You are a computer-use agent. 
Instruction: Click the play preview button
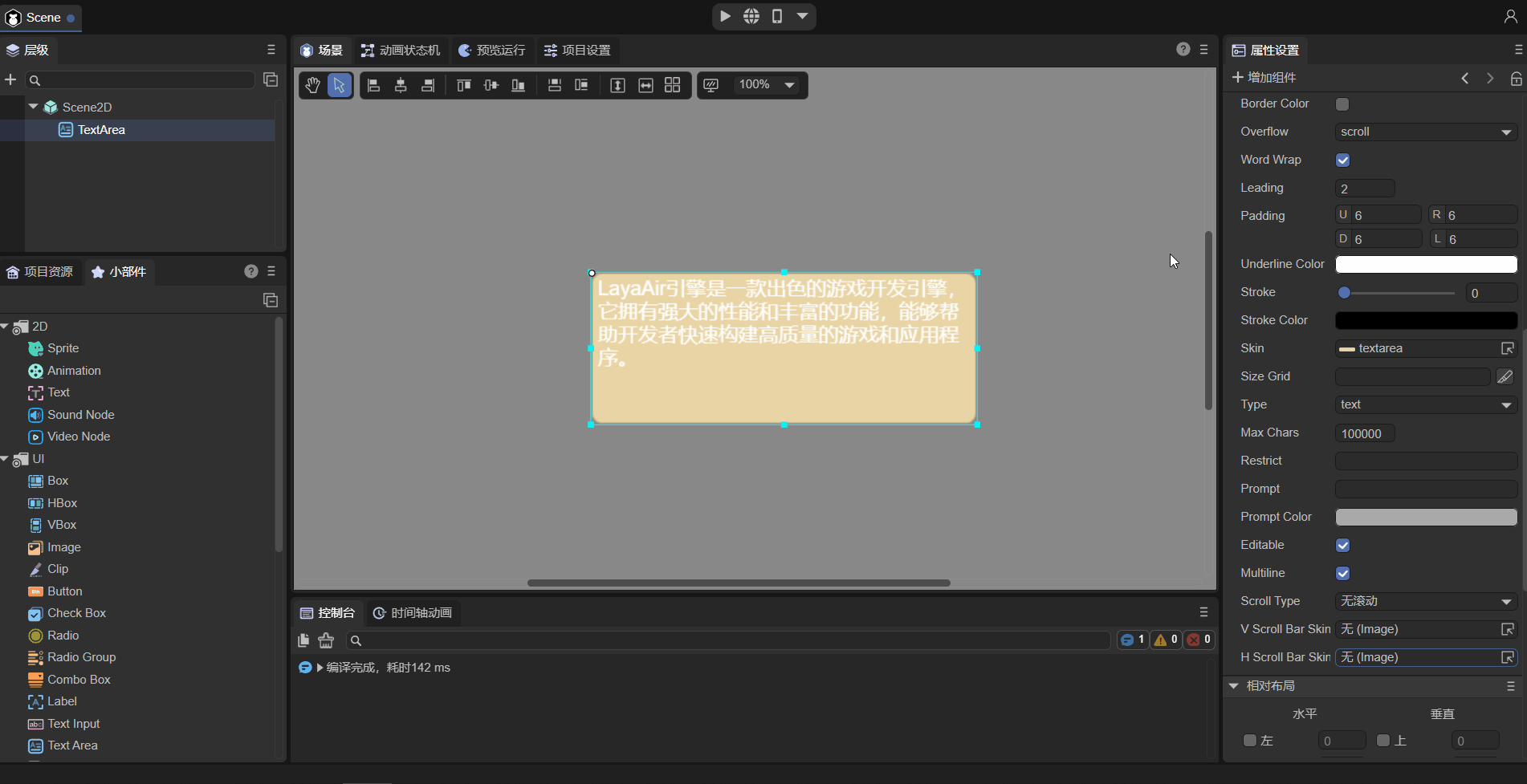[x=725, y=16]
